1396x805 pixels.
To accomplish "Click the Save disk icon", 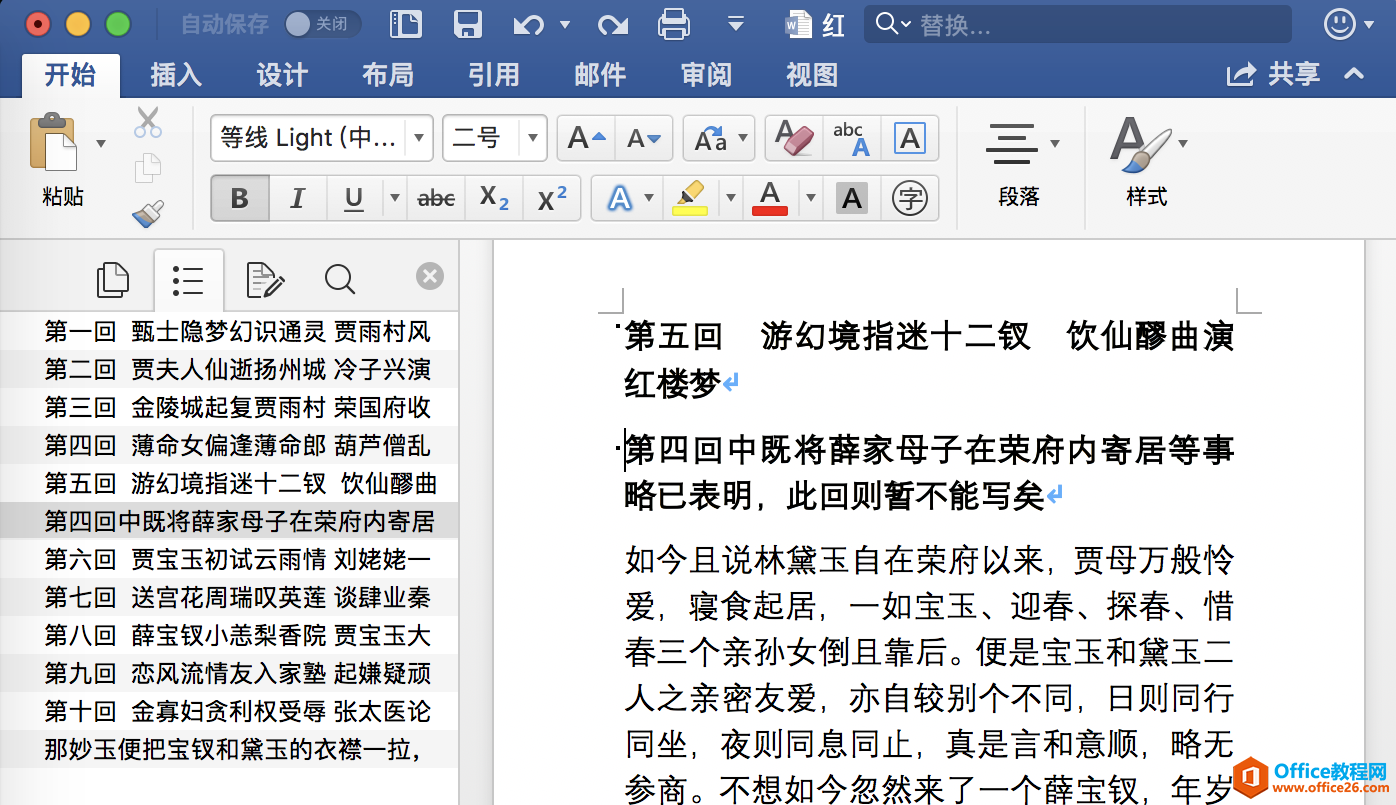I will coord(467,24).
